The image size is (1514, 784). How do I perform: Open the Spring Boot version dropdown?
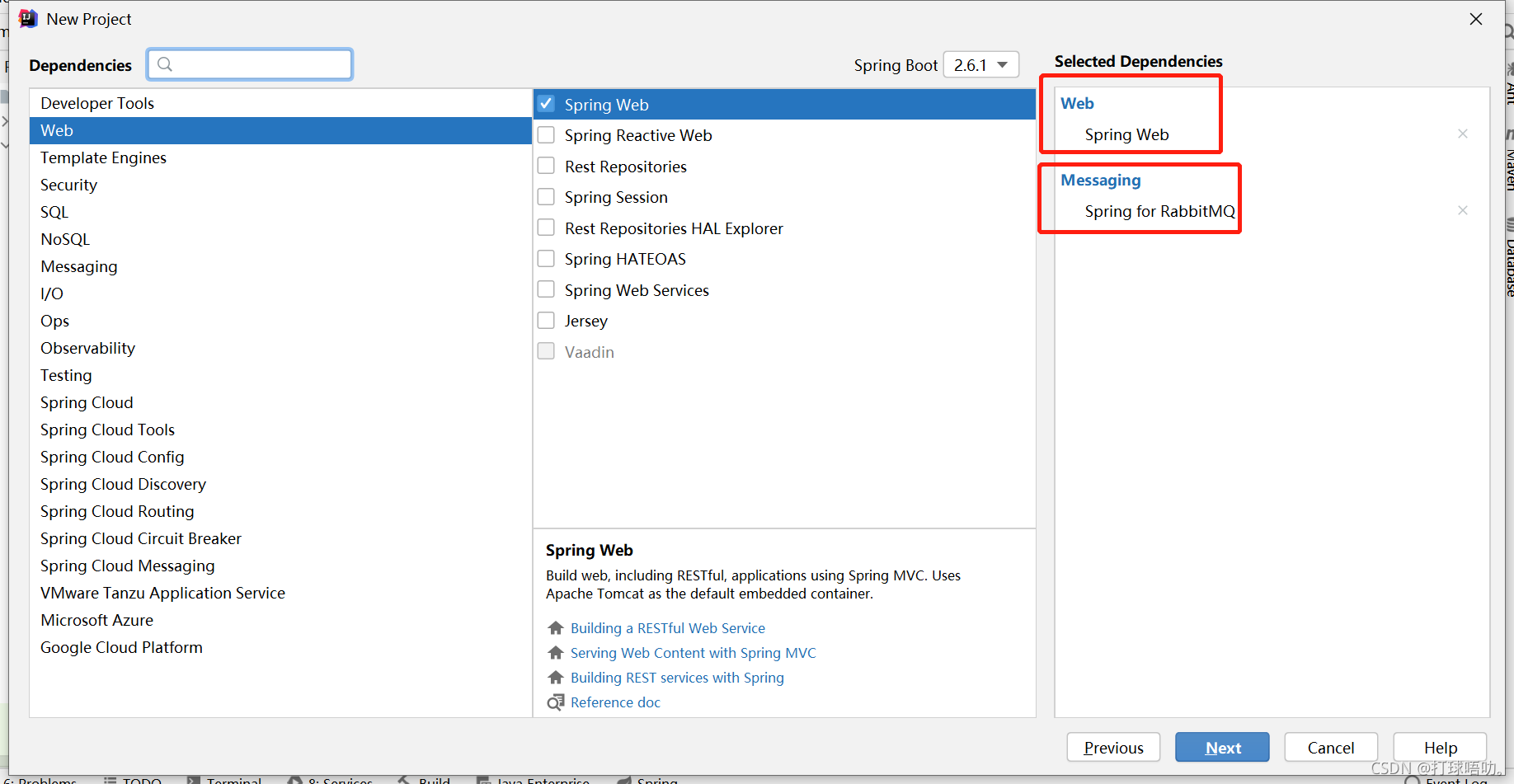click(981, 65)
